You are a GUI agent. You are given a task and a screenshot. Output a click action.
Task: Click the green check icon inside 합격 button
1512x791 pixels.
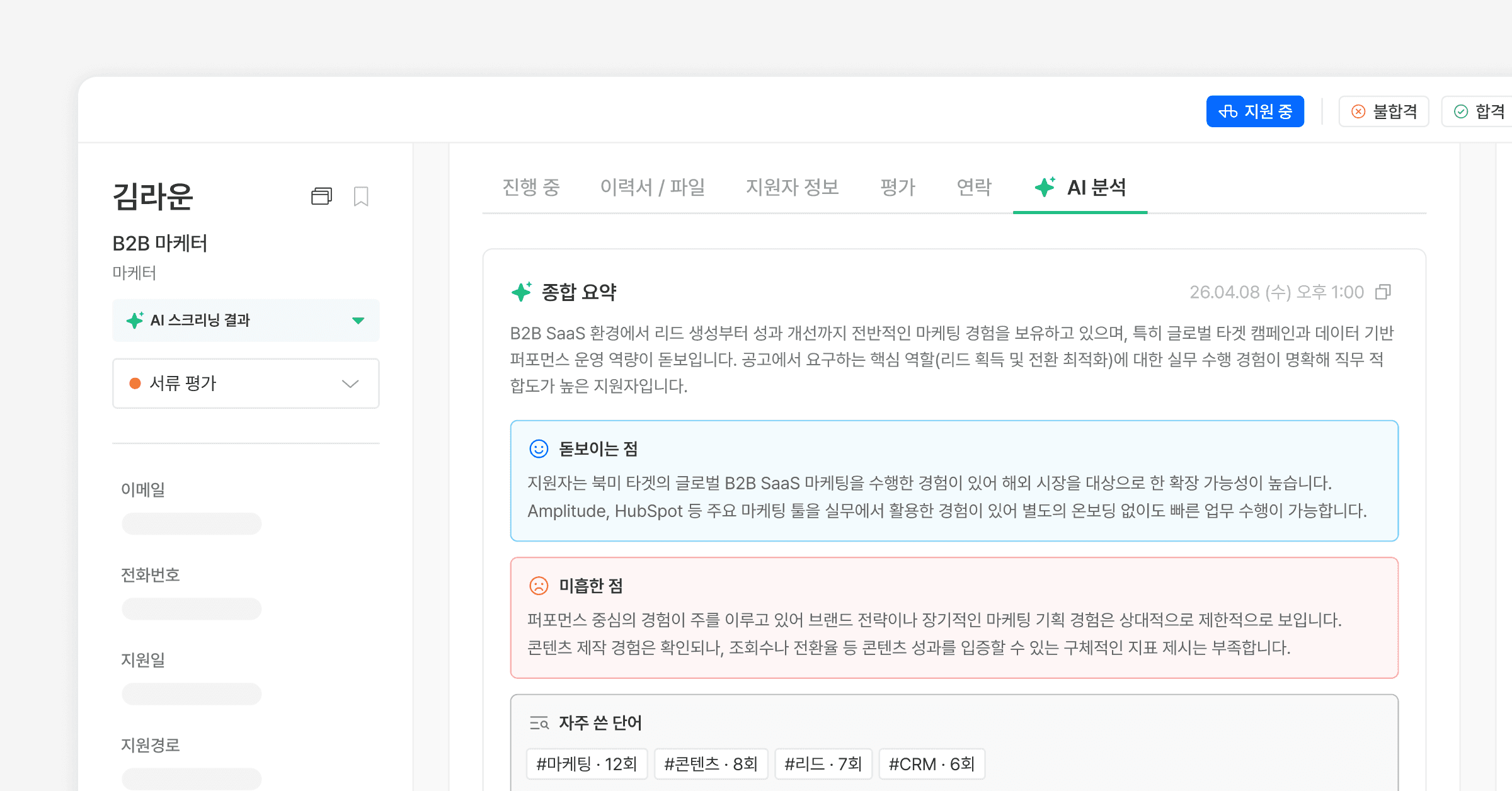tap(1462, 111)
